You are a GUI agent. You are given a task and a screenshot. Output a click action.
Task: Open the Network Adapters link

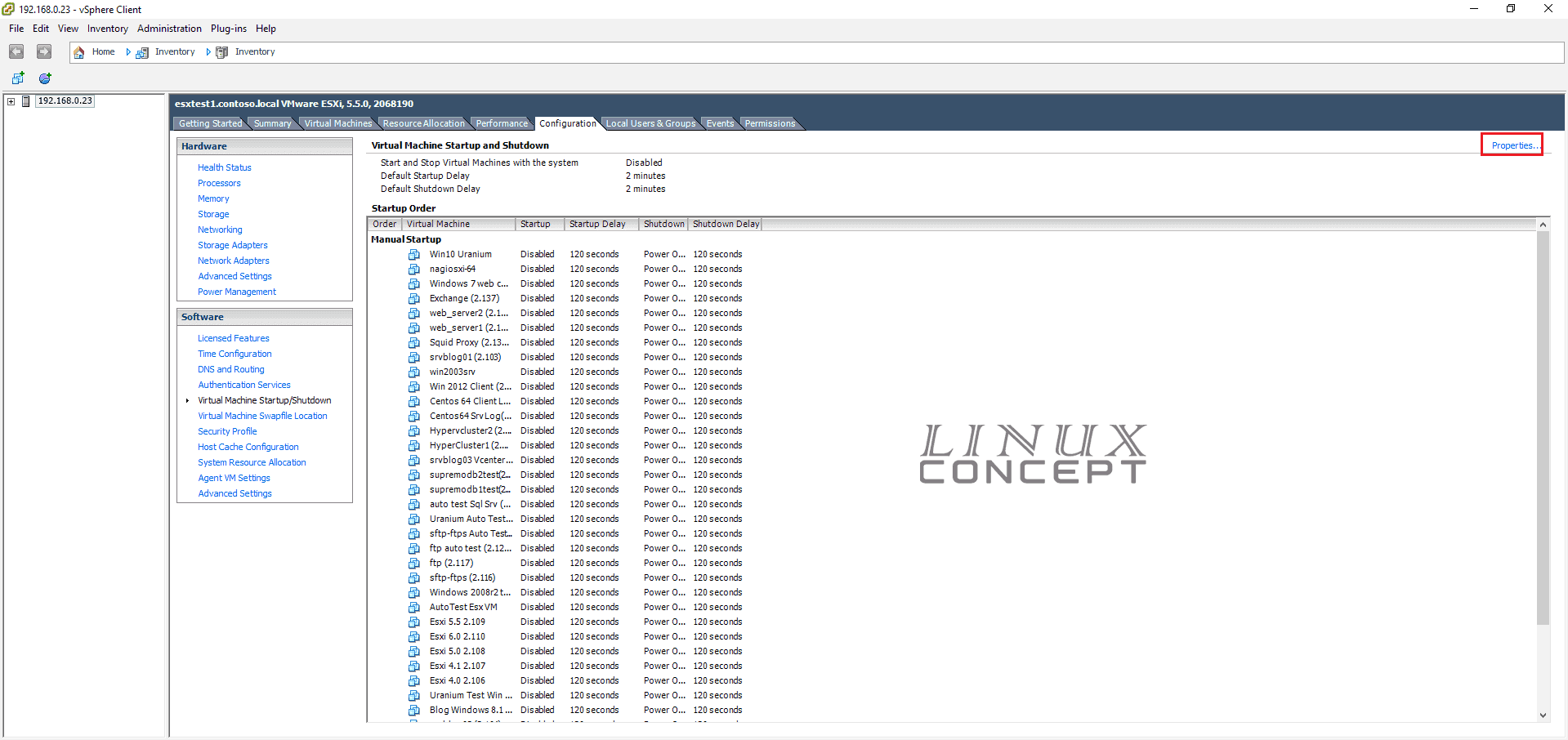[x=234, y=261]
